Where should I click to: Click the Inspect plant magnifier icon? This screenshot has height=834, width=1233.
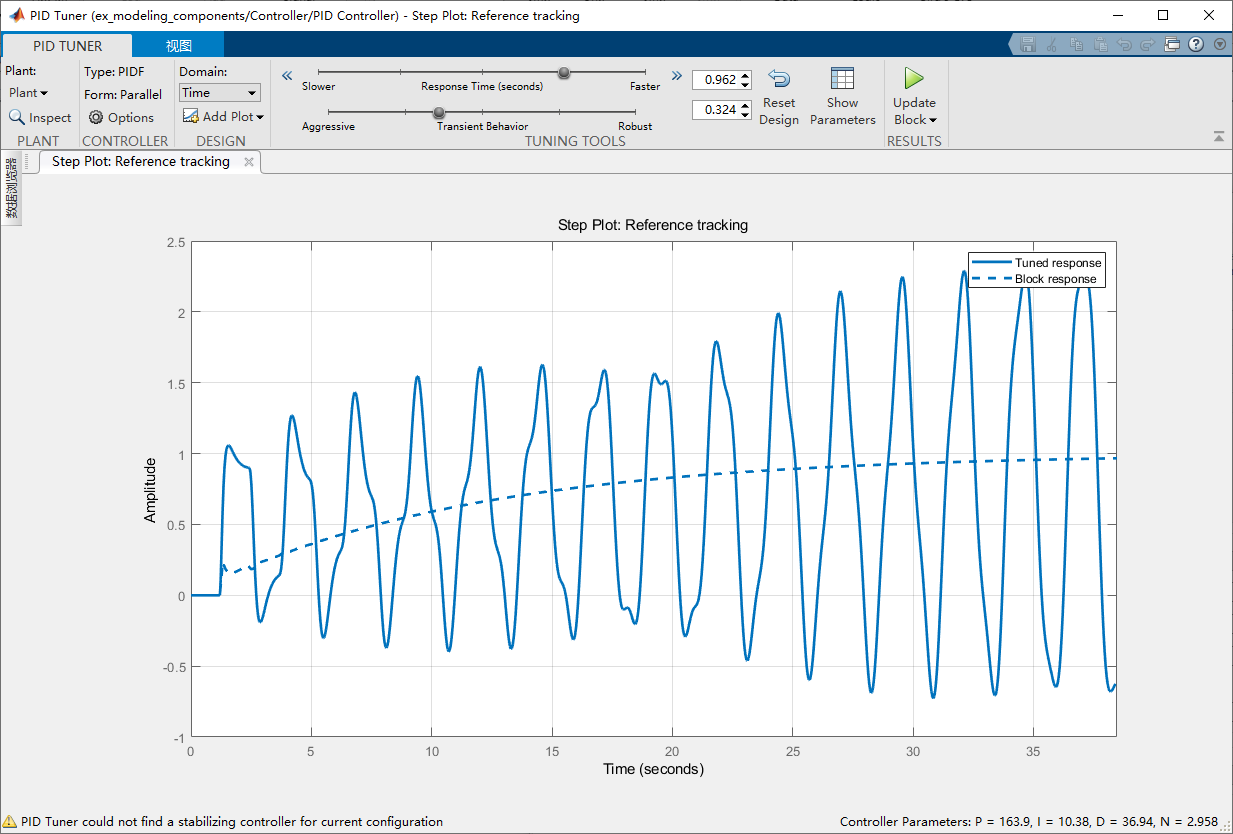pos(17,117)
